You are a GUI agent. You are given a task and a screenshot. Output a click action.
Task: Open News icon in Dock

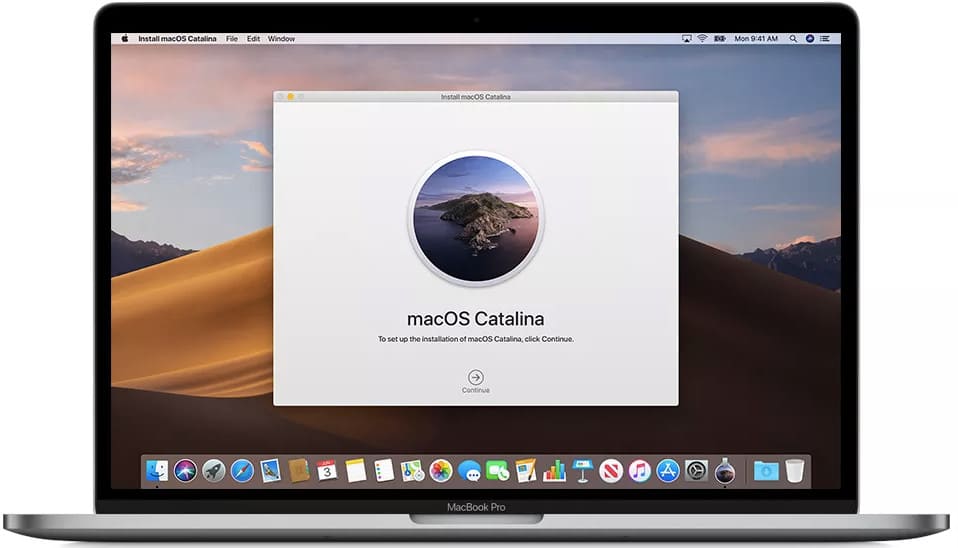tap(611, 471)
